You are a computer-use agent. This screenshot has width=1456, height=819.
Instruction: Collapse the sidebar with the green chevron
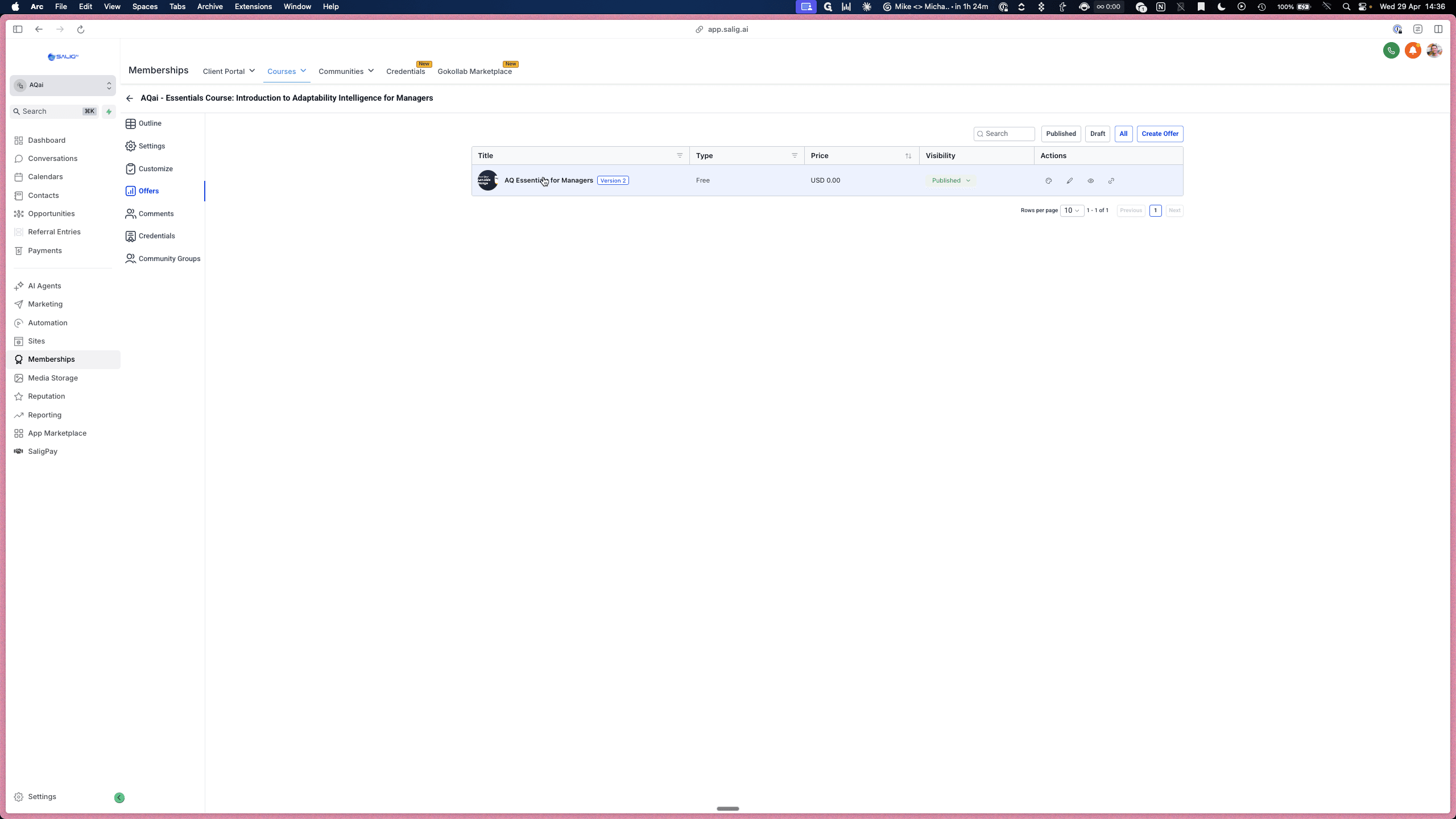tap(119, 797)
